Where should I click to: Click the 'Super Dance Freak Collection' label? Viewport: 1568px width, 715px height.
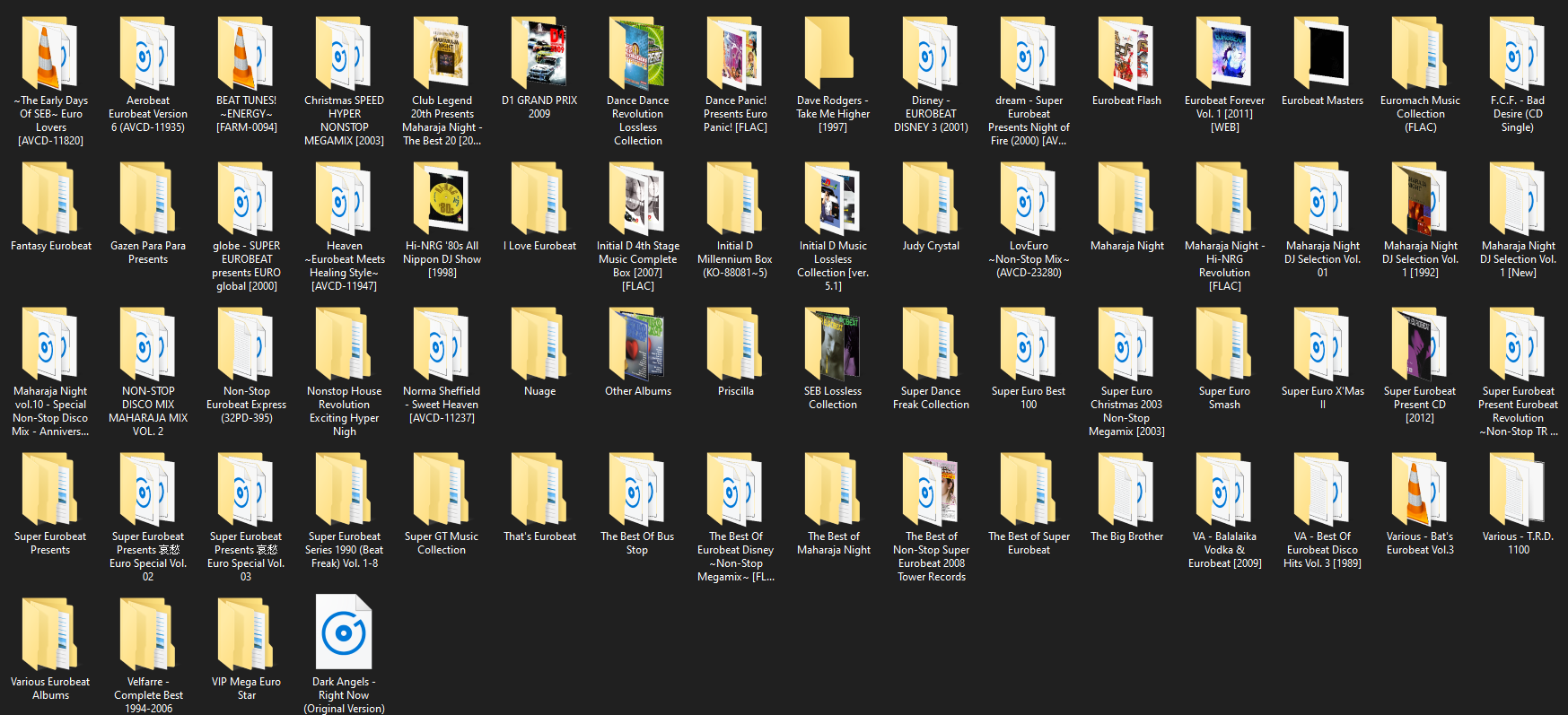pos(931,398)
